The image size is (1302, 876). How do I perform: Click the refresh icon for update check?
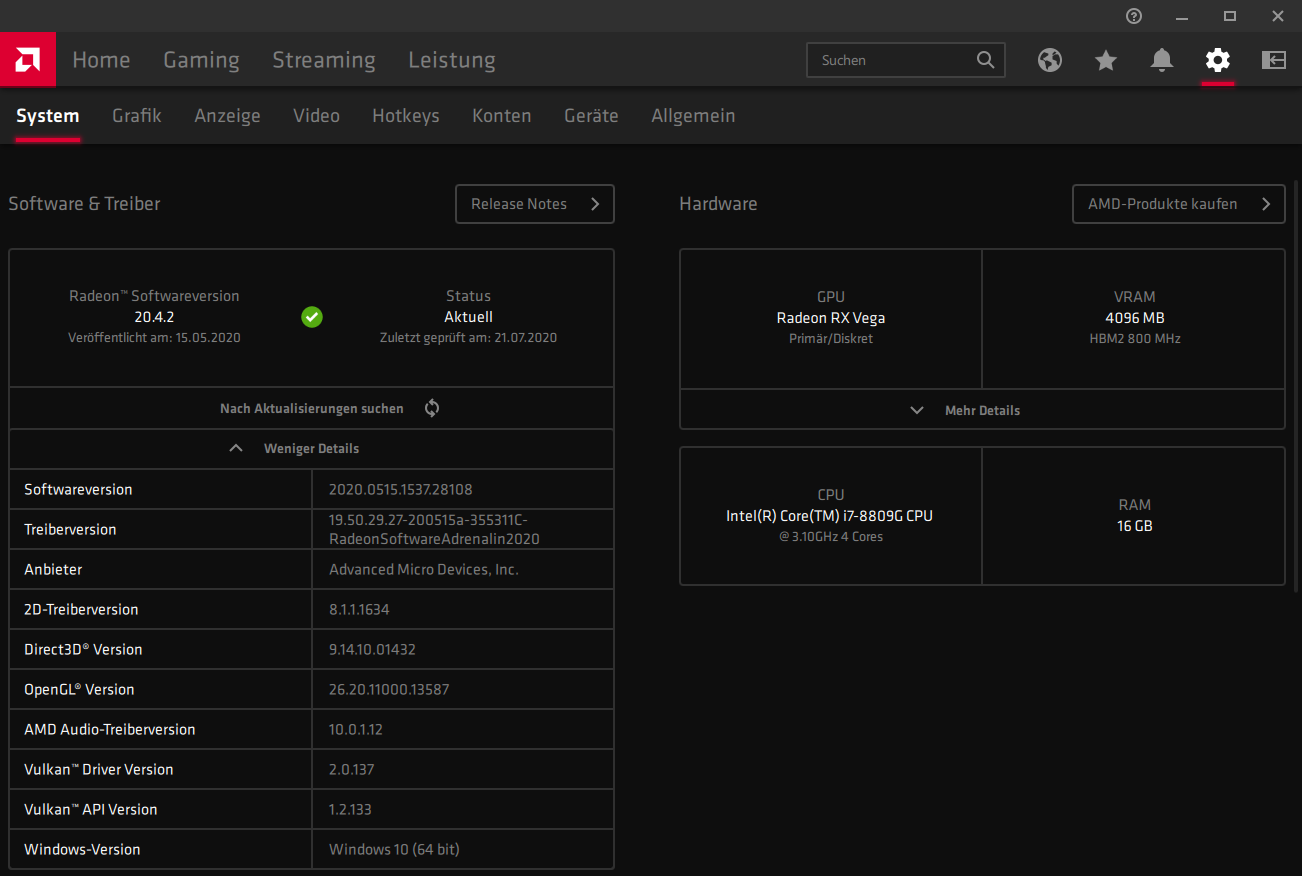click(432, 408)
